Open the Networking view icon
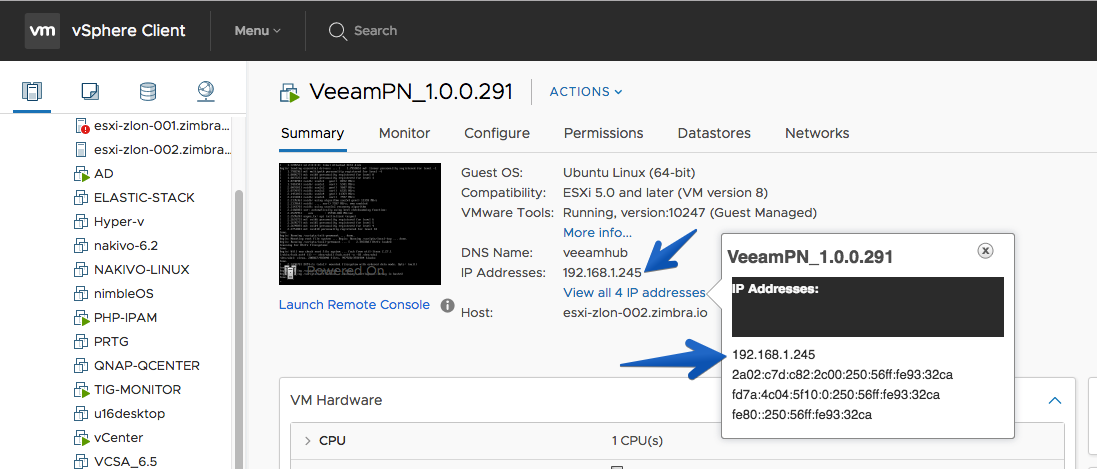1097x469 pixels. (206, 91)
